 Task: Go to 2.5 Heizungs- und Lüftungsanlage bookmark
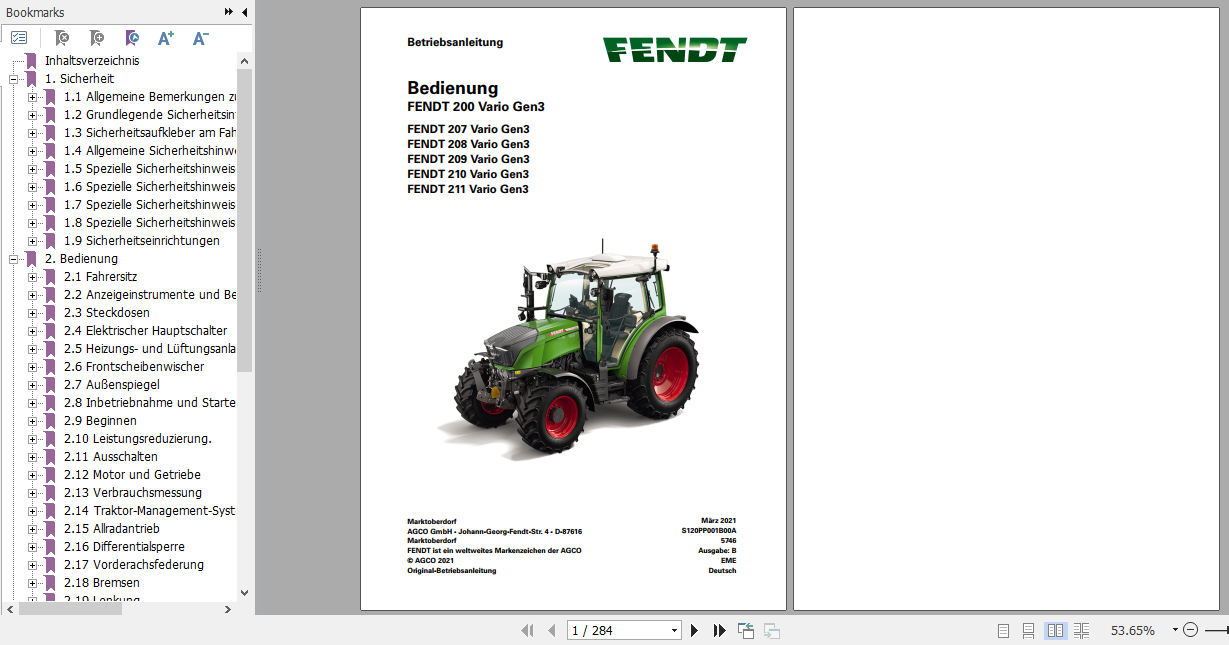point(150,349)
